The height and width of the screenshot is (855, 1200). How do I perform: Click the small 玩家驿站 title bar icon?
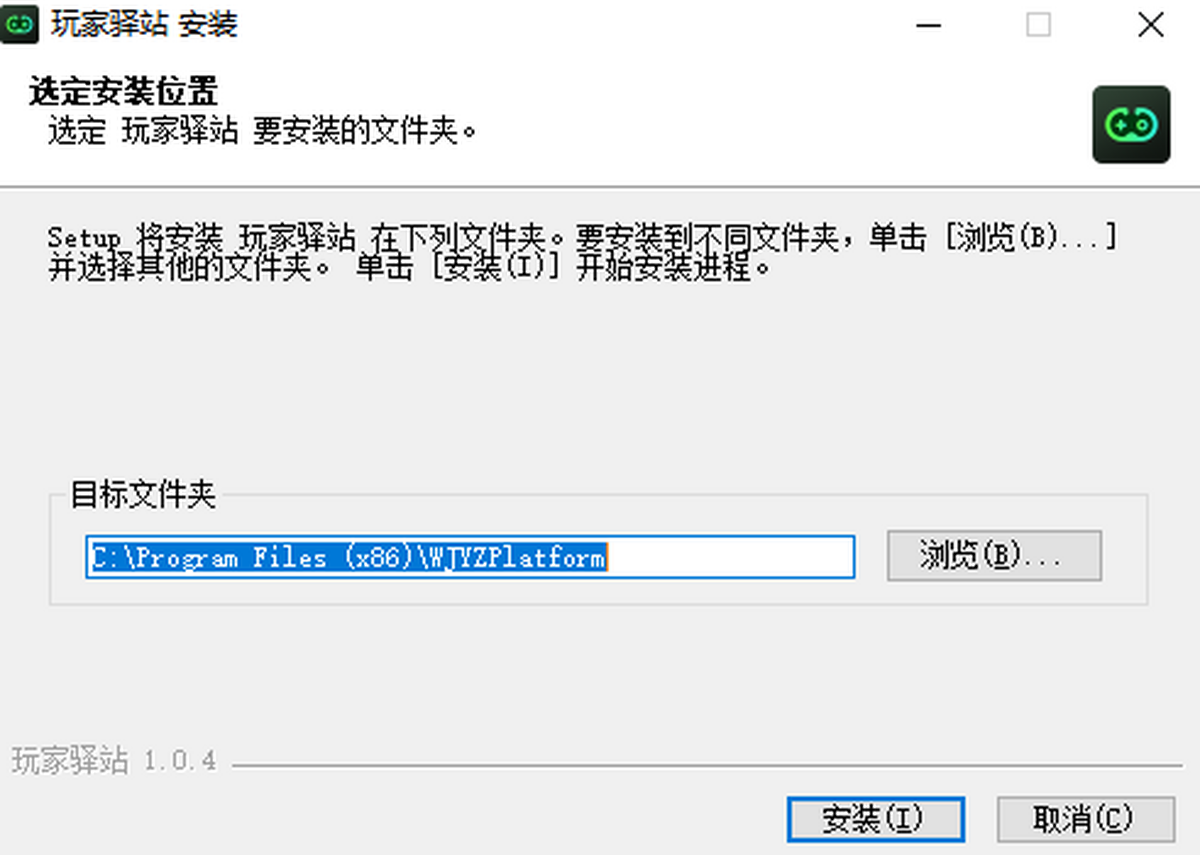coord(20,24)
